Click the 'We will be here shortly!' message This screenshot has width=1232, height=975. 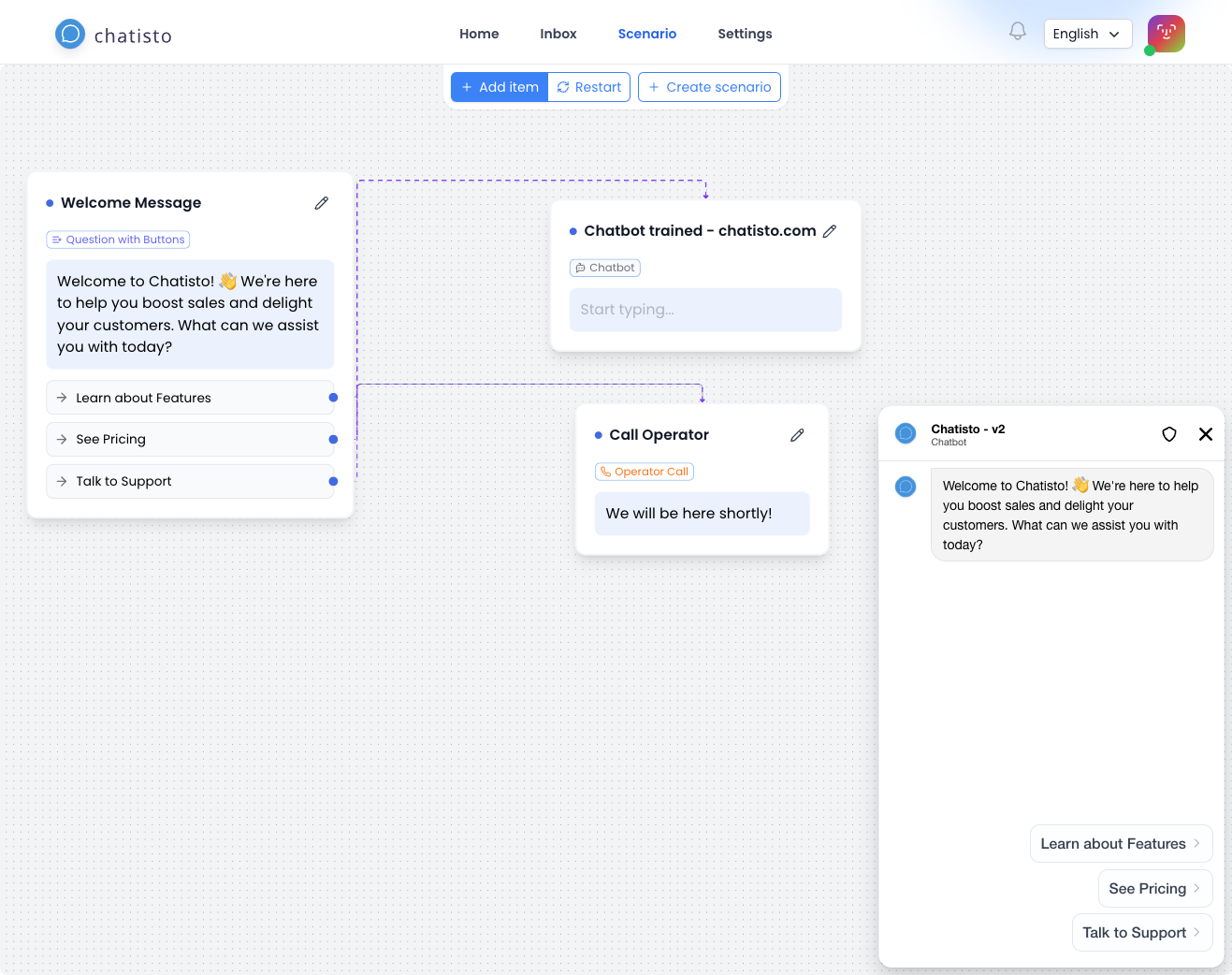tap(702, 514)
